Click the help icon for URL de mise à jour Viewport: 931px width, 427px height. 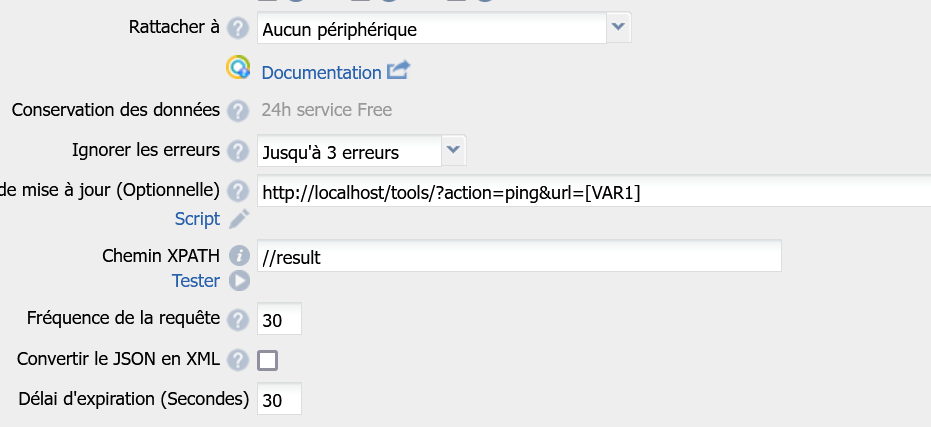point(238,191)
